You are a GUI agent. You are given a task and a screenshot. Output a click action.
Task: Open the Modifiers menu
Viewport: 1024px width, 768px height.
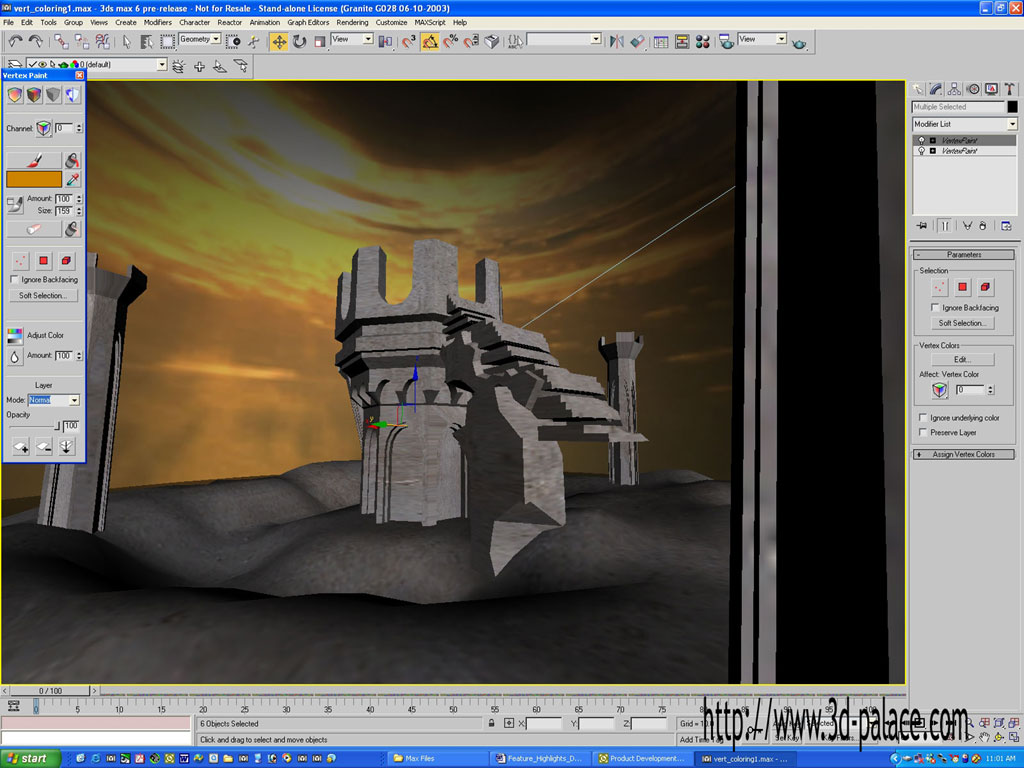[157, 22]
